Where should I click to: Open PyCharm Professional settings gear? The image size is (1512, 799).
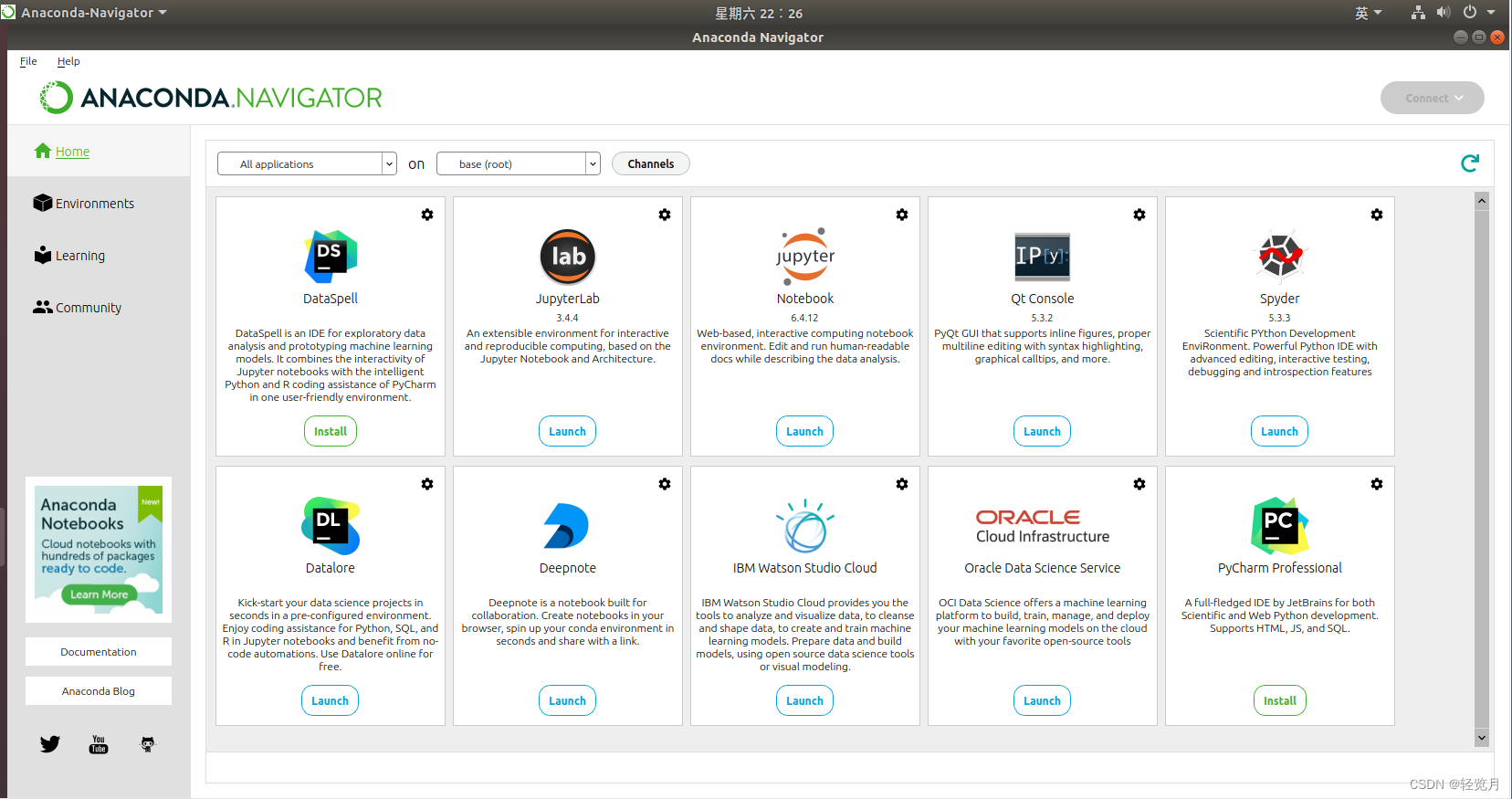coord(1377,484)
